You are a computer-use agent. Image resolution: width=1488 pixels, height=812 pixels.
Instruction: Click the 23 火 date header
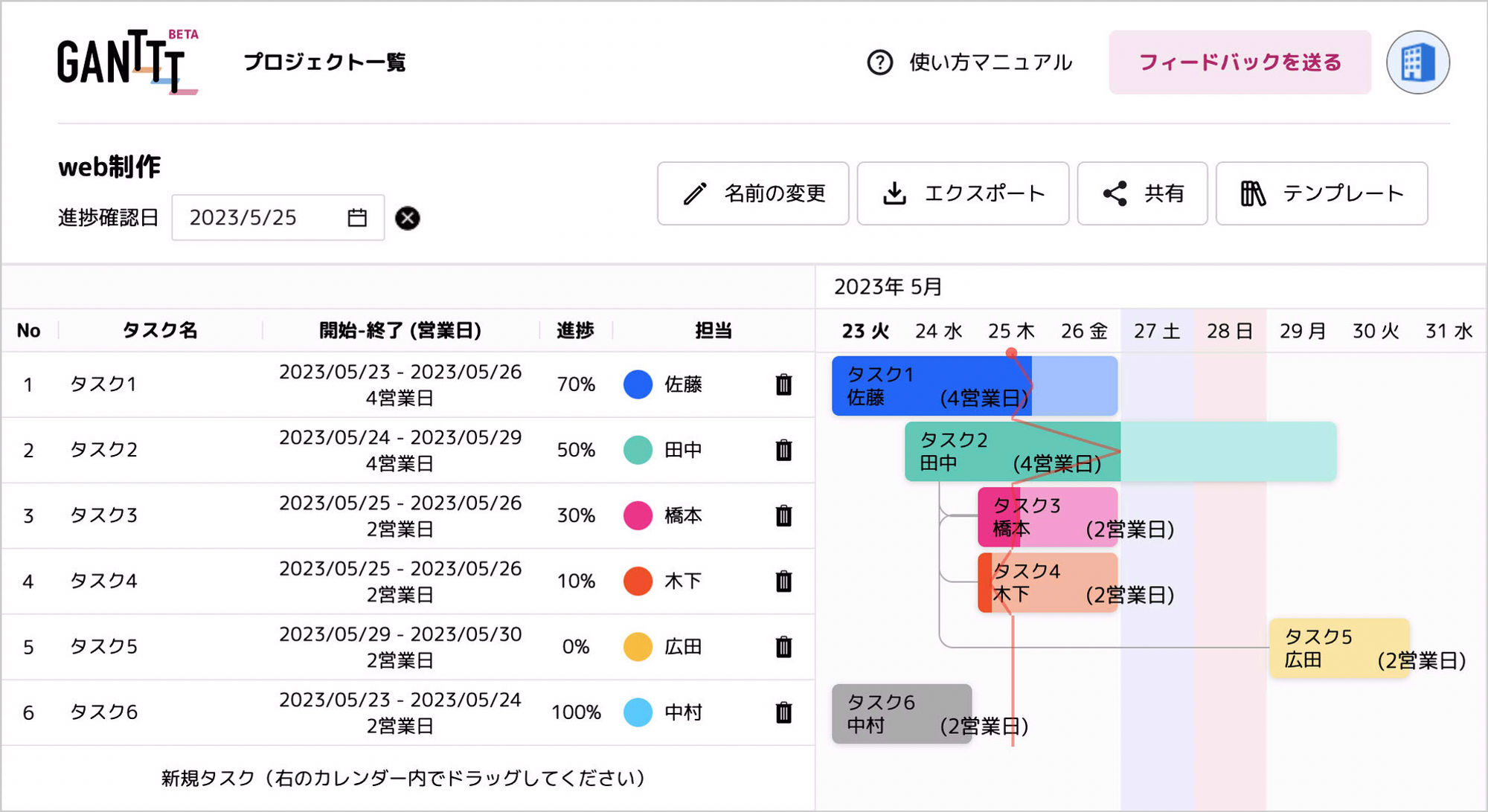pos(865,331)
